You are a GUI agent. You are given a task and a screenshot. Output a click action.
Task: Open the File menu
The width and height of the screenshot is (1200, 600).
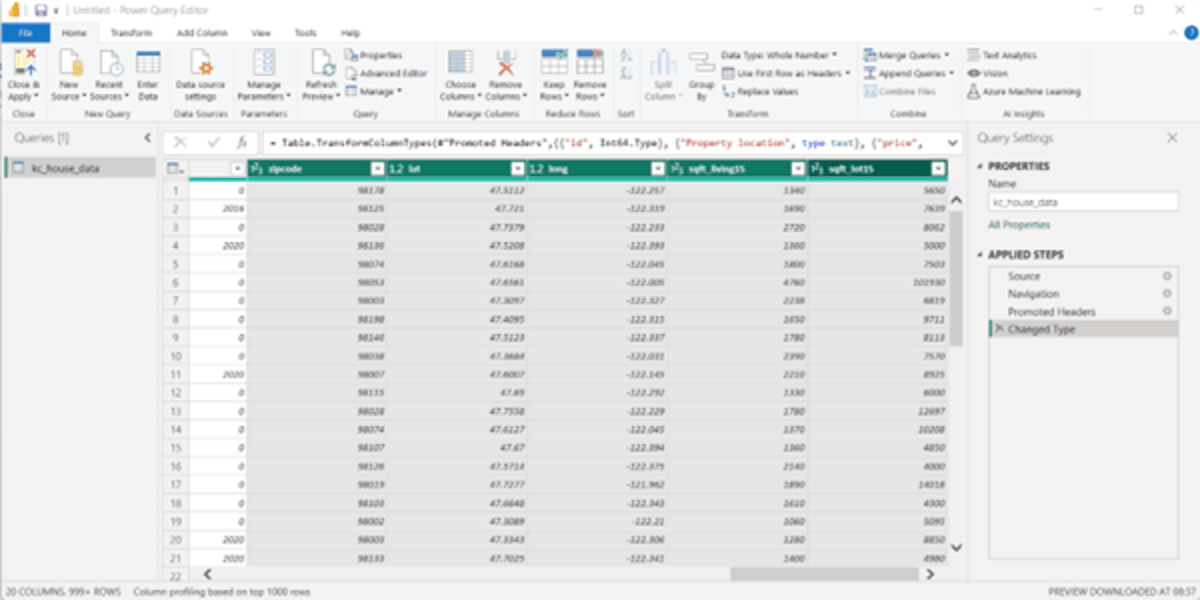tap(25, 33)
